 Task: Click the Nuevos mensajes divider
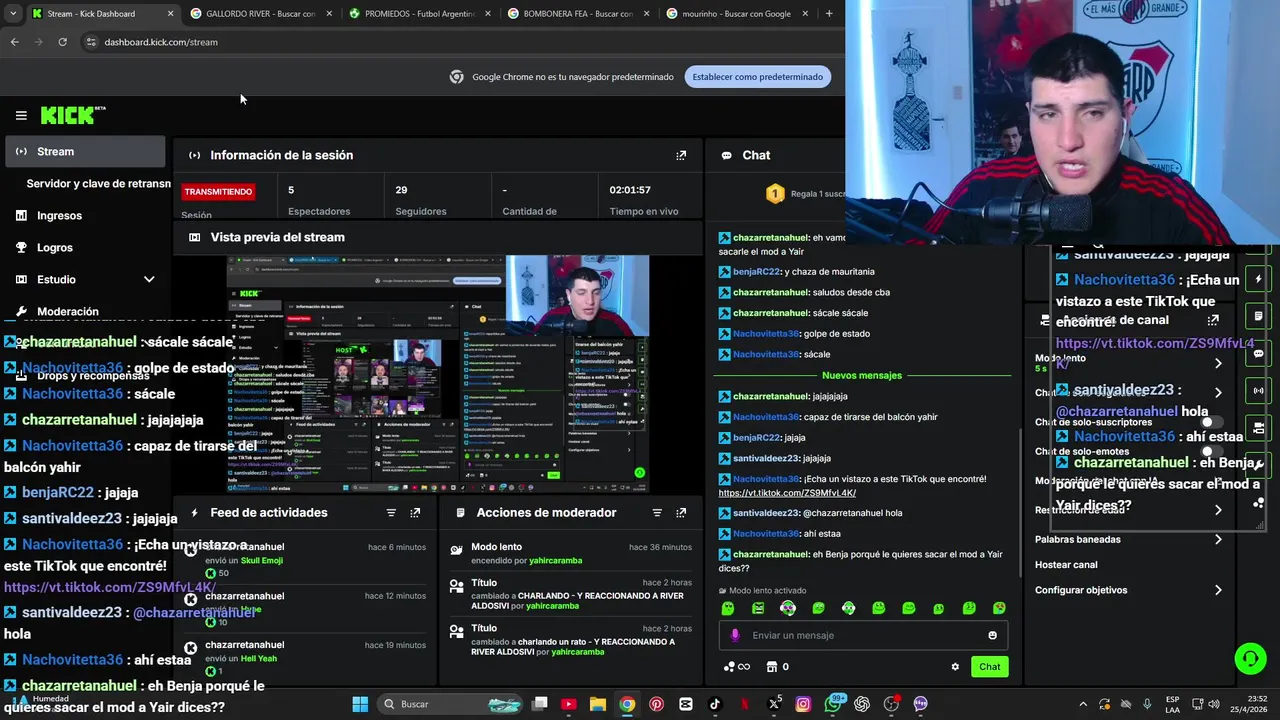click(862, 376)
